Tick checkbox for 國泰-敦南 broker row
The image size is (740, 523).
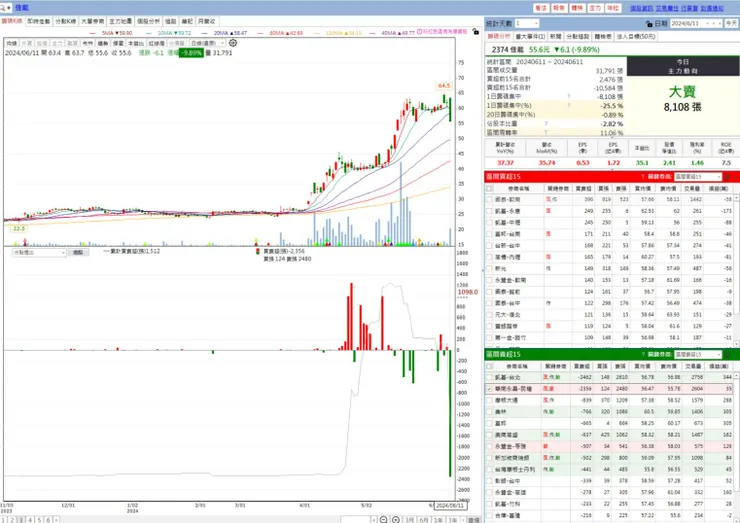point(489,200)
